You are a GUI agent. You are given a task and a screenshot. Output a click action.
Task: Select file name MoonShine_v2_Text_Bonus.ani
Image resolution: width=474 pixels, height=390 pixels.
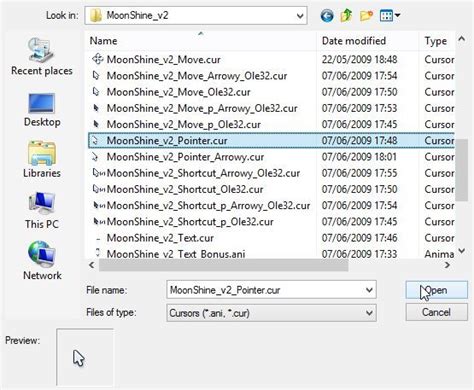click(x=176, y=254)
